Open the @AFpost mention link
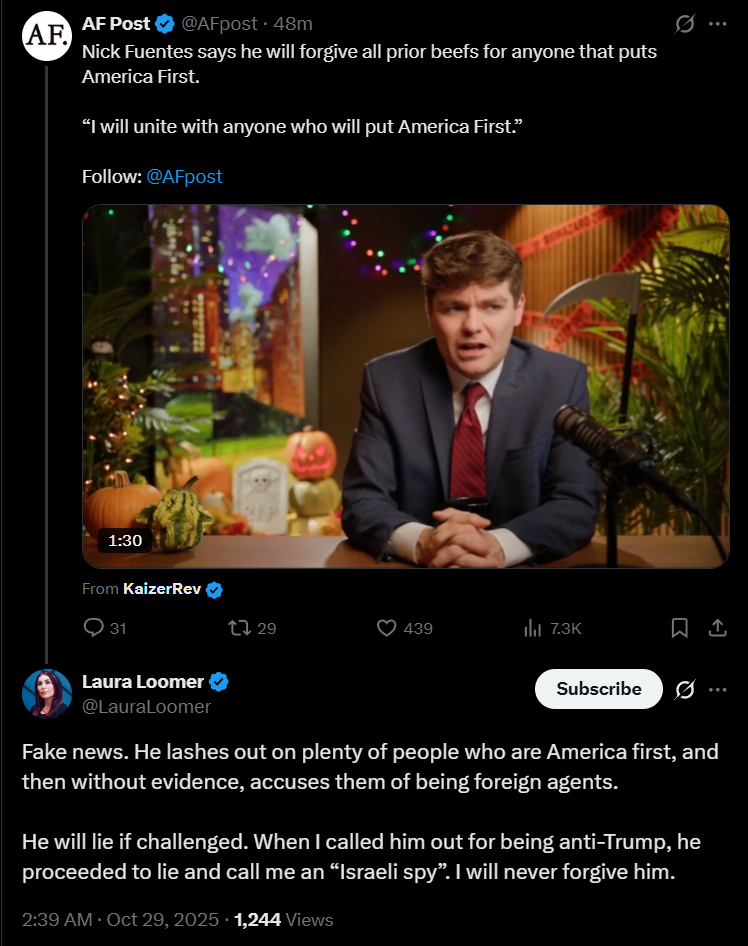Screen dimensions: 748x946 (x=184, y=177)
